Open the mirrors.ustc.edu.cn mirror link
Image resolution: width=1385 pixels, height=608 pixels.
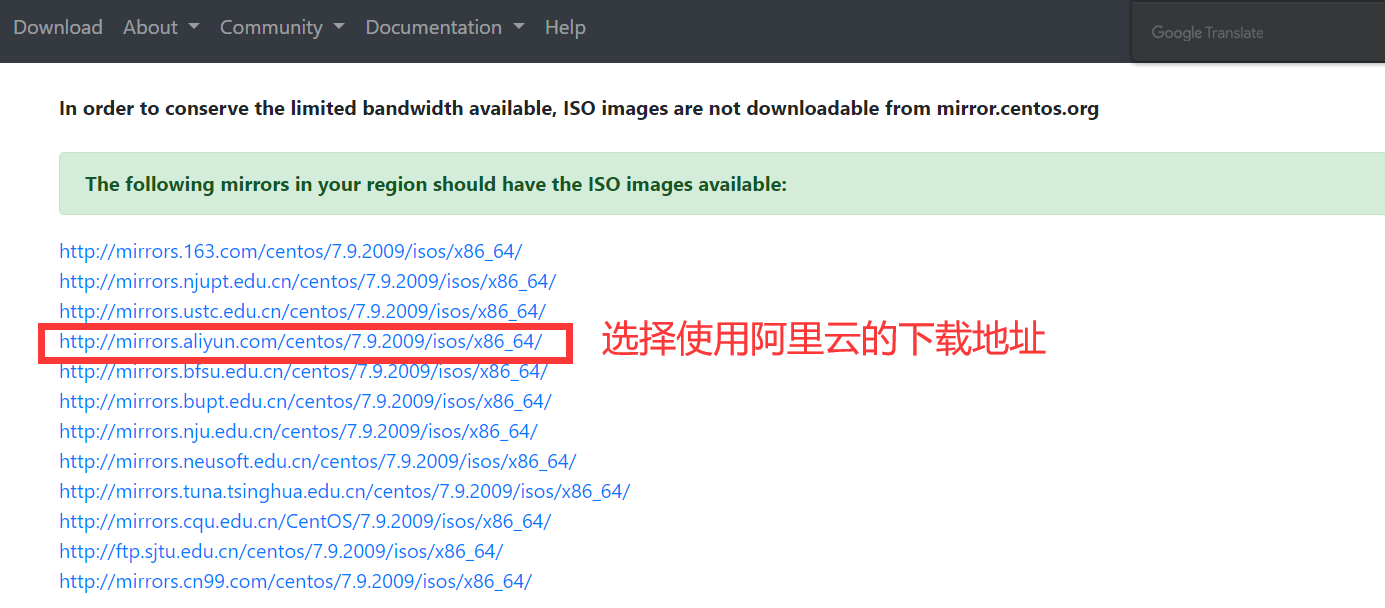tap(302, 312)
